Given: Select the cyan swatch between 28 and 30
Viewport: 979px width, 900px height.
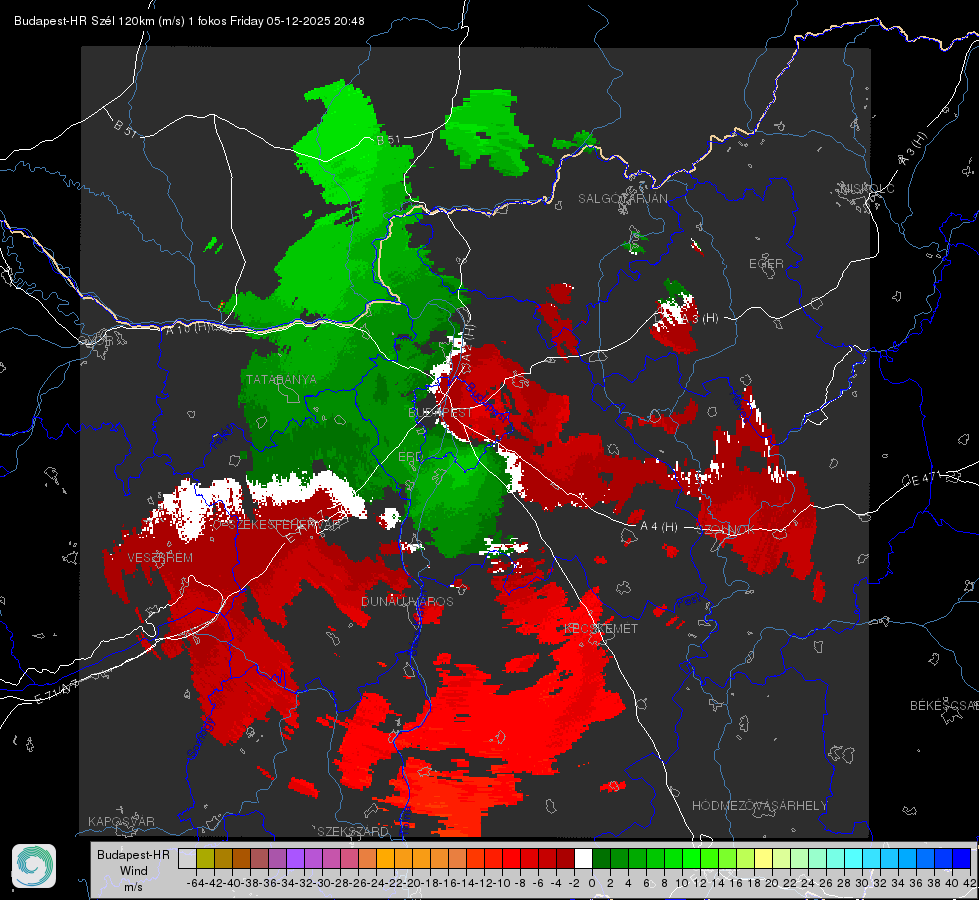Looking at the screenshot, I should [853, 858].
